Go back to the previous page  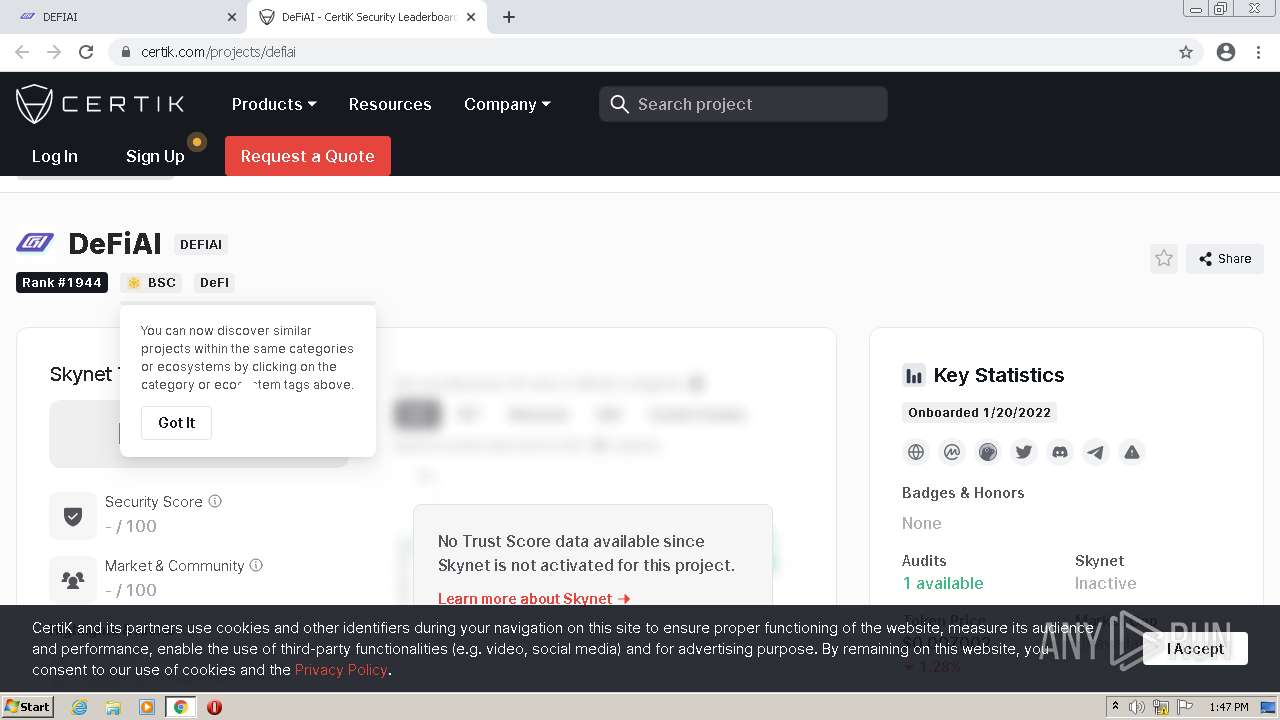22,52
